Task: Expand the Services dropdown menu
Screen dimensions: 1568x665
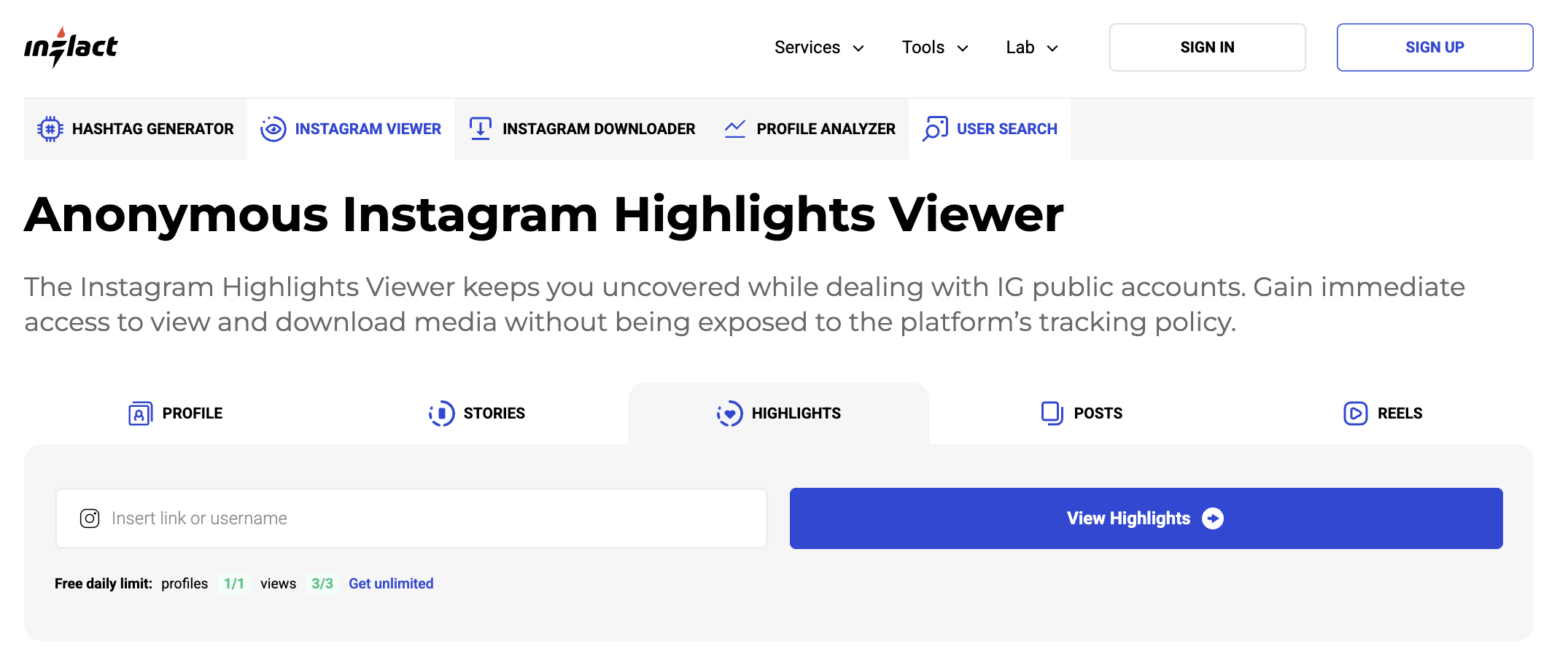Action: (x=818, y=47)
